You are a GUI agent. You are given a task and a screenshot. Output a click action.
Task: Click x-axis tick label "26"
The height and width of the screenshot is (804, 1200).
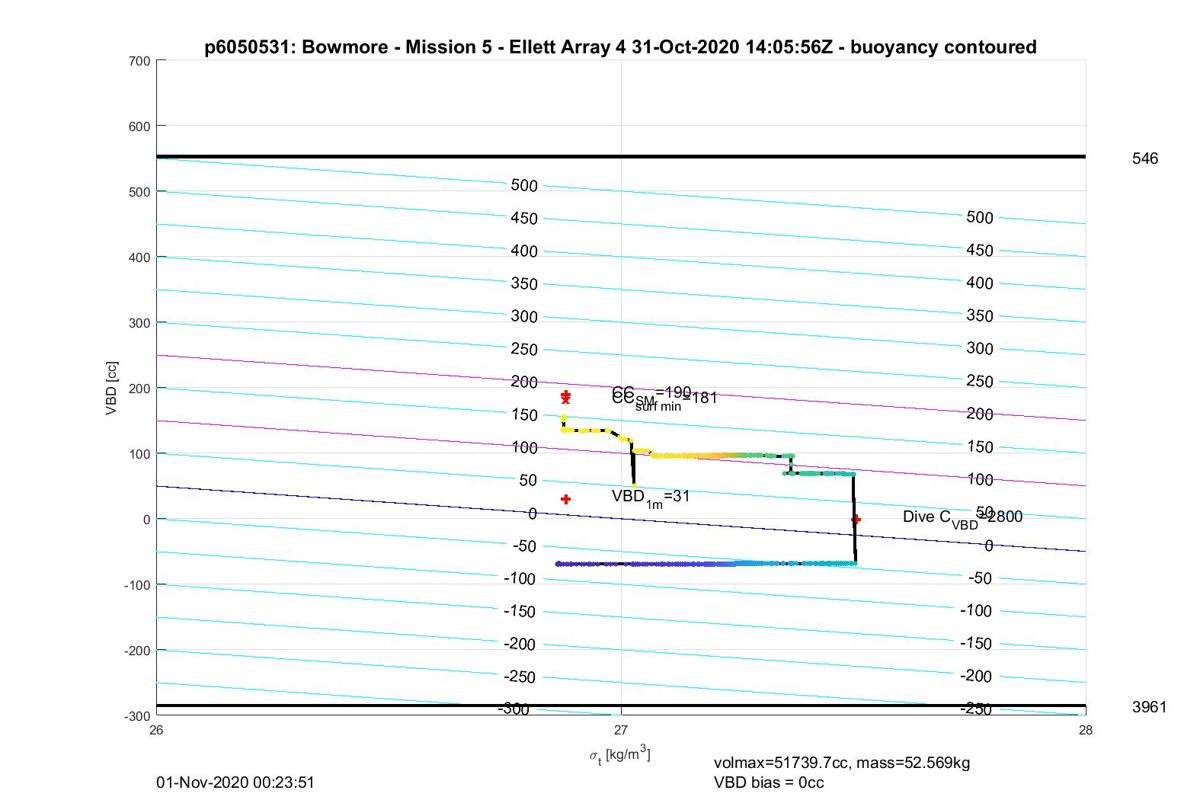click(157, 730)
